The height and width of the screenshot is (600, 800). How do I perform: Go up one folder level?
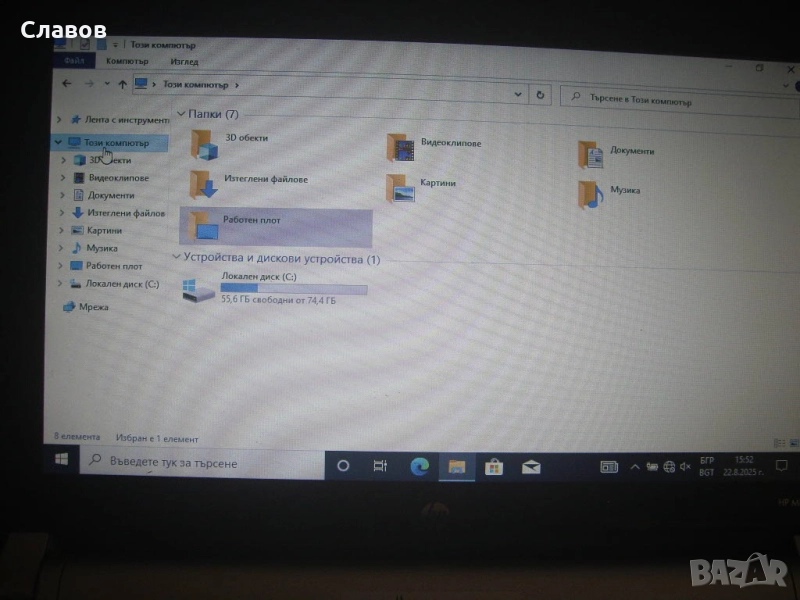click(122, 84)
